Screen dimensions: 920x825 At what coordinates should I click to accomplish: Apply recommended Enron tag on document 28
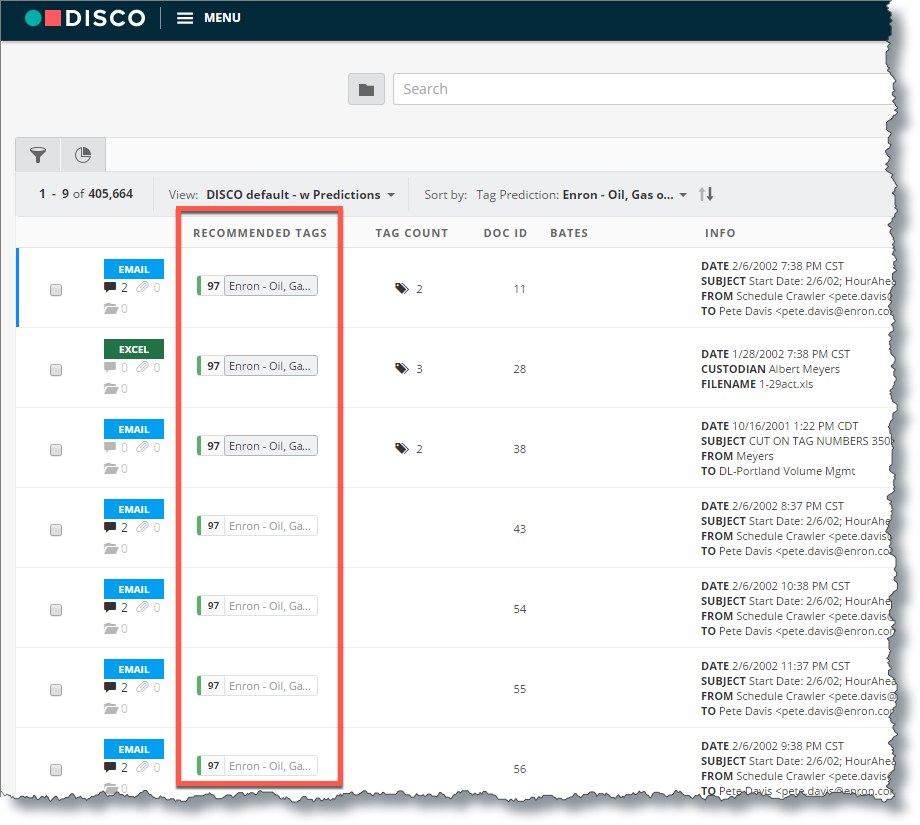[x=270, y=366]
